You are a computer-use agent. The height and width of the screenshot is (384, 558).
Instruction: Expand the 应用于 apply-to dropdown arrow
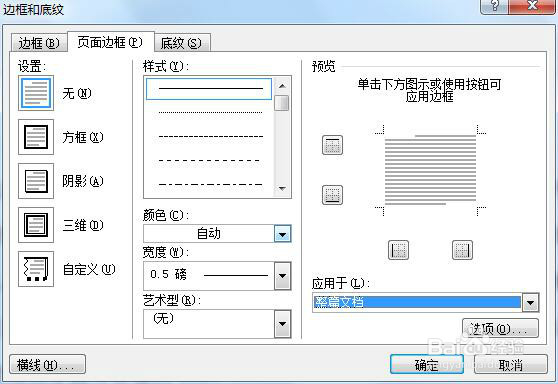point(530,303)
